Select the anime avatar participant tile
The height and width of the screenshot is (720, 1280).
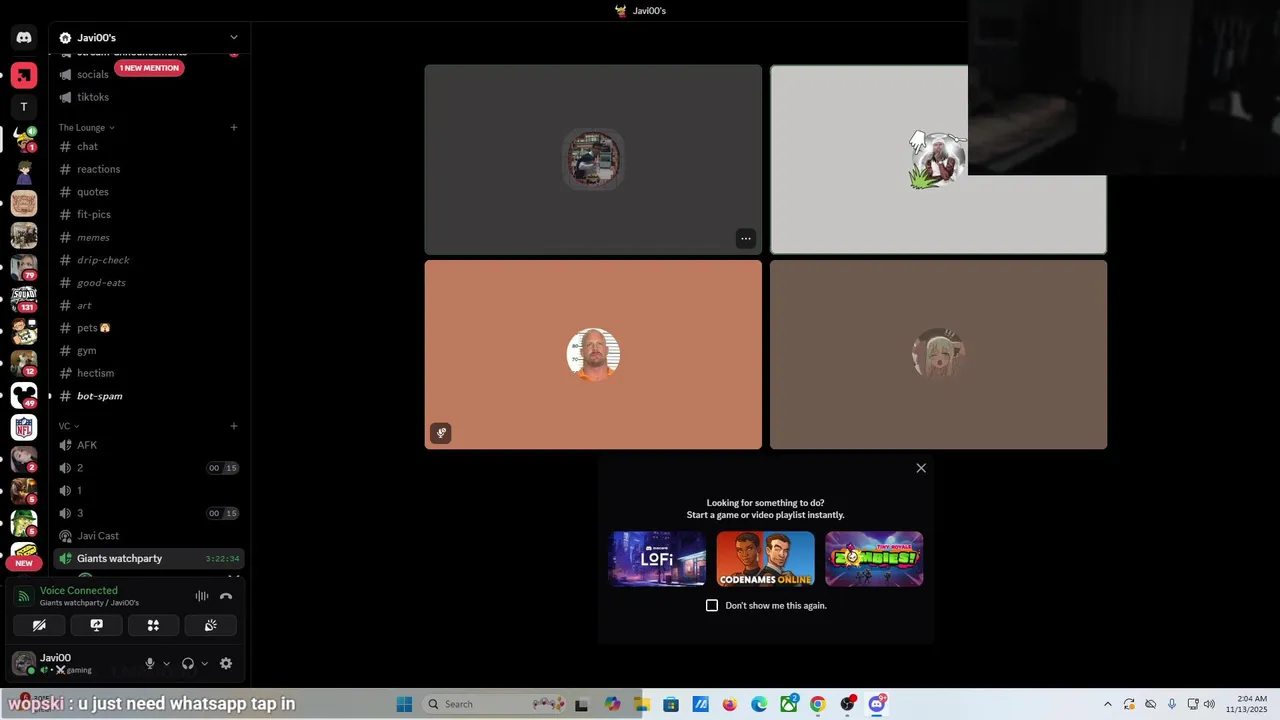(938, 355)
